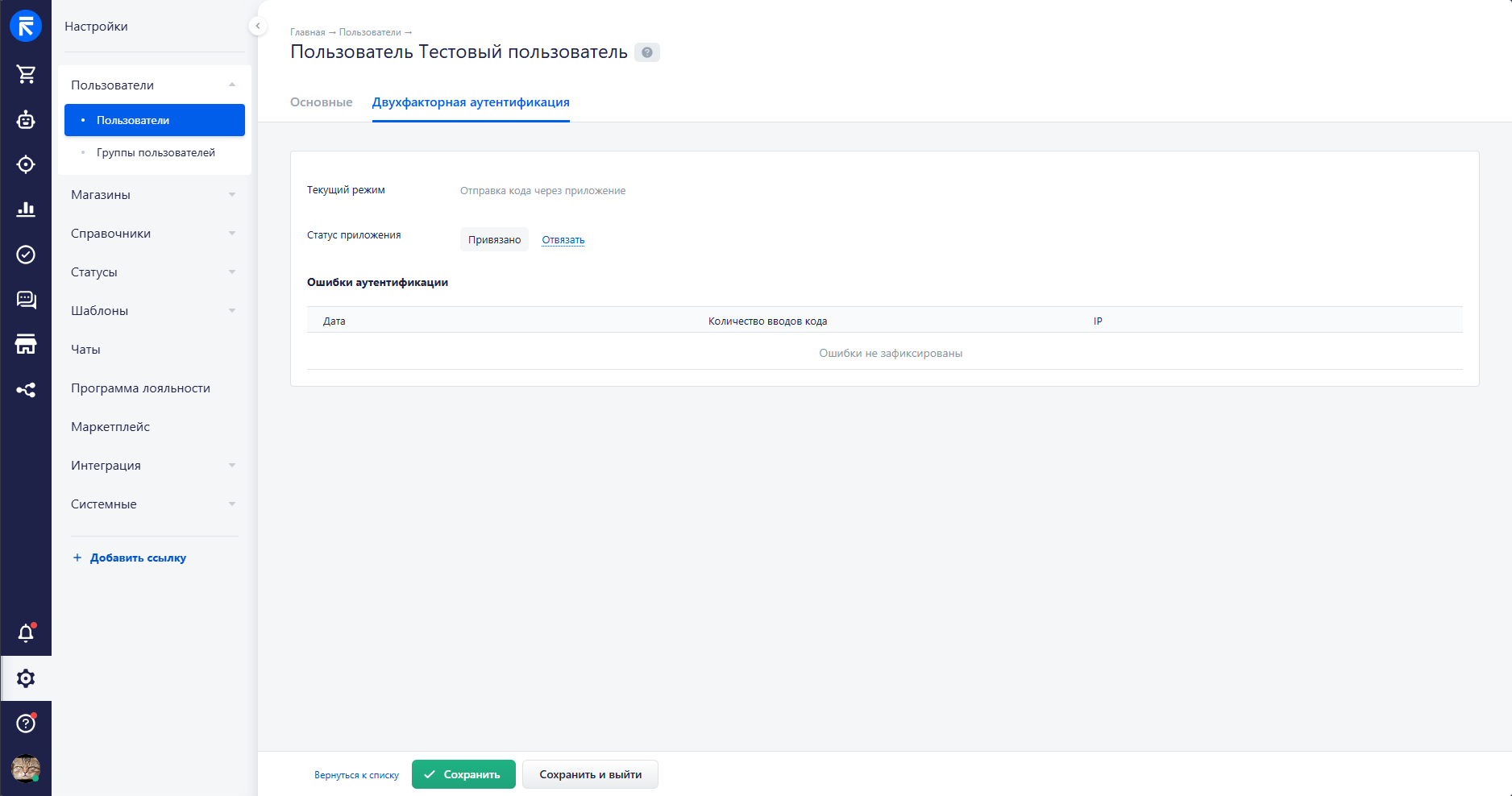Viewport: 1512px width, 796px height.
Task: Click the user avatar thumbnail
Action: click(x=26, y=769)
